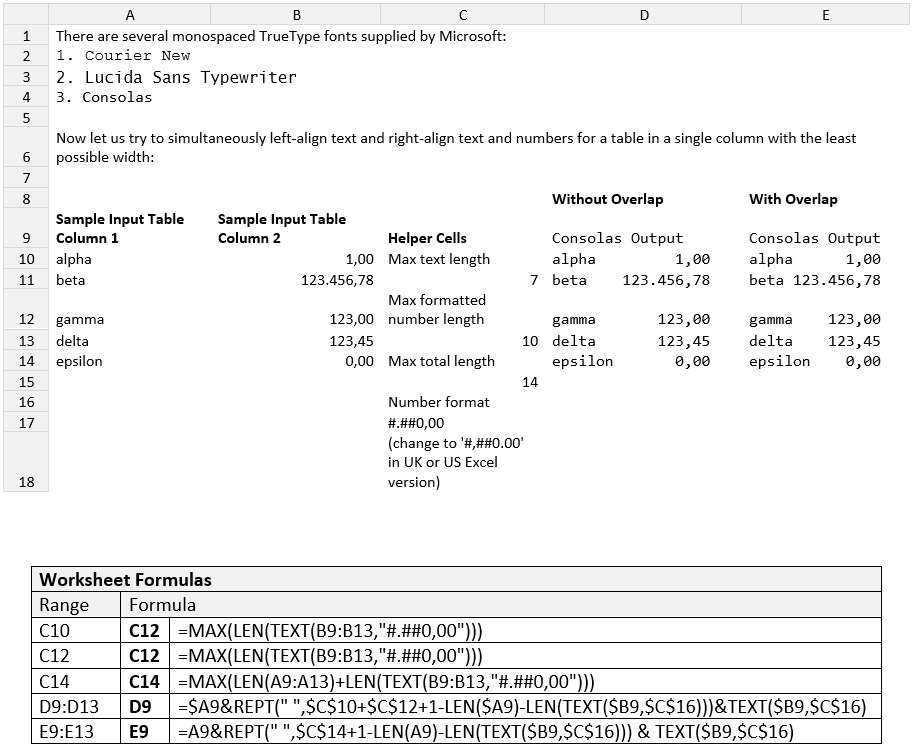Select row 18 header
Image resolution: width=915 pixels, height=746 pixels.
(x=26, y=462)
